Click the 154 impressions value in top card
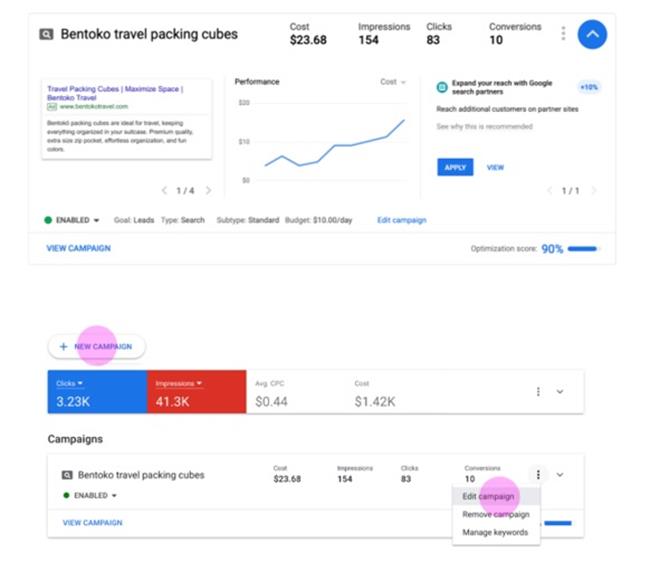 pos(369,40)
